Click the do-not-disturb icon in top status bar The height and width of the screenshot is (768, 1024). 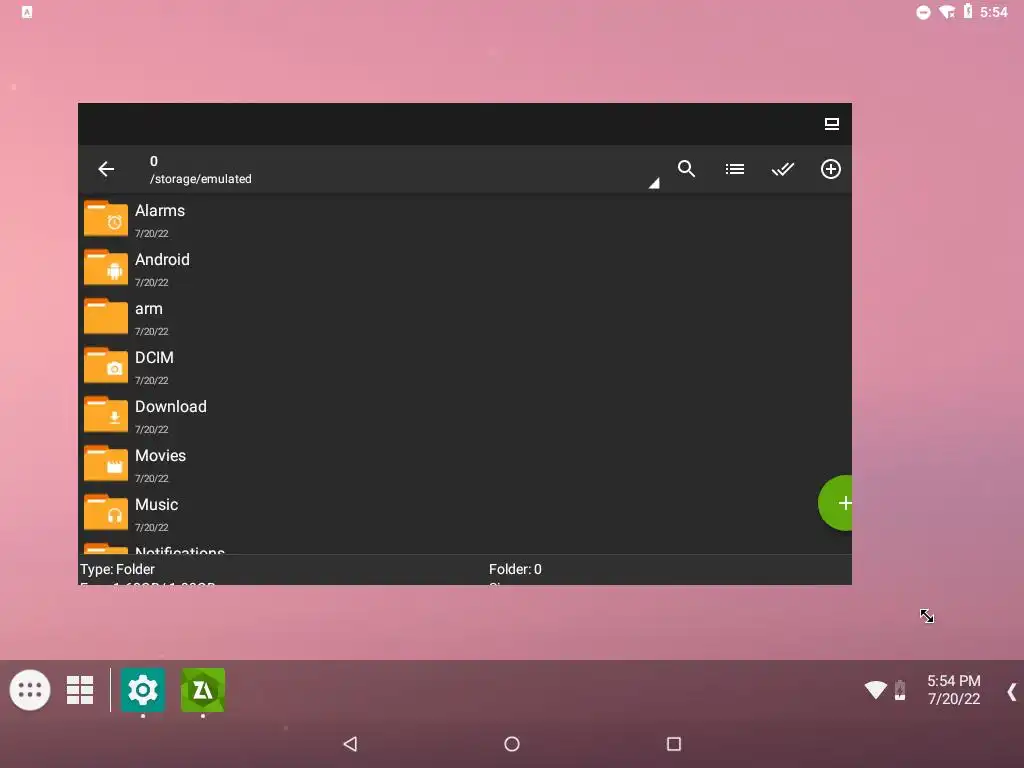[923, 12]
